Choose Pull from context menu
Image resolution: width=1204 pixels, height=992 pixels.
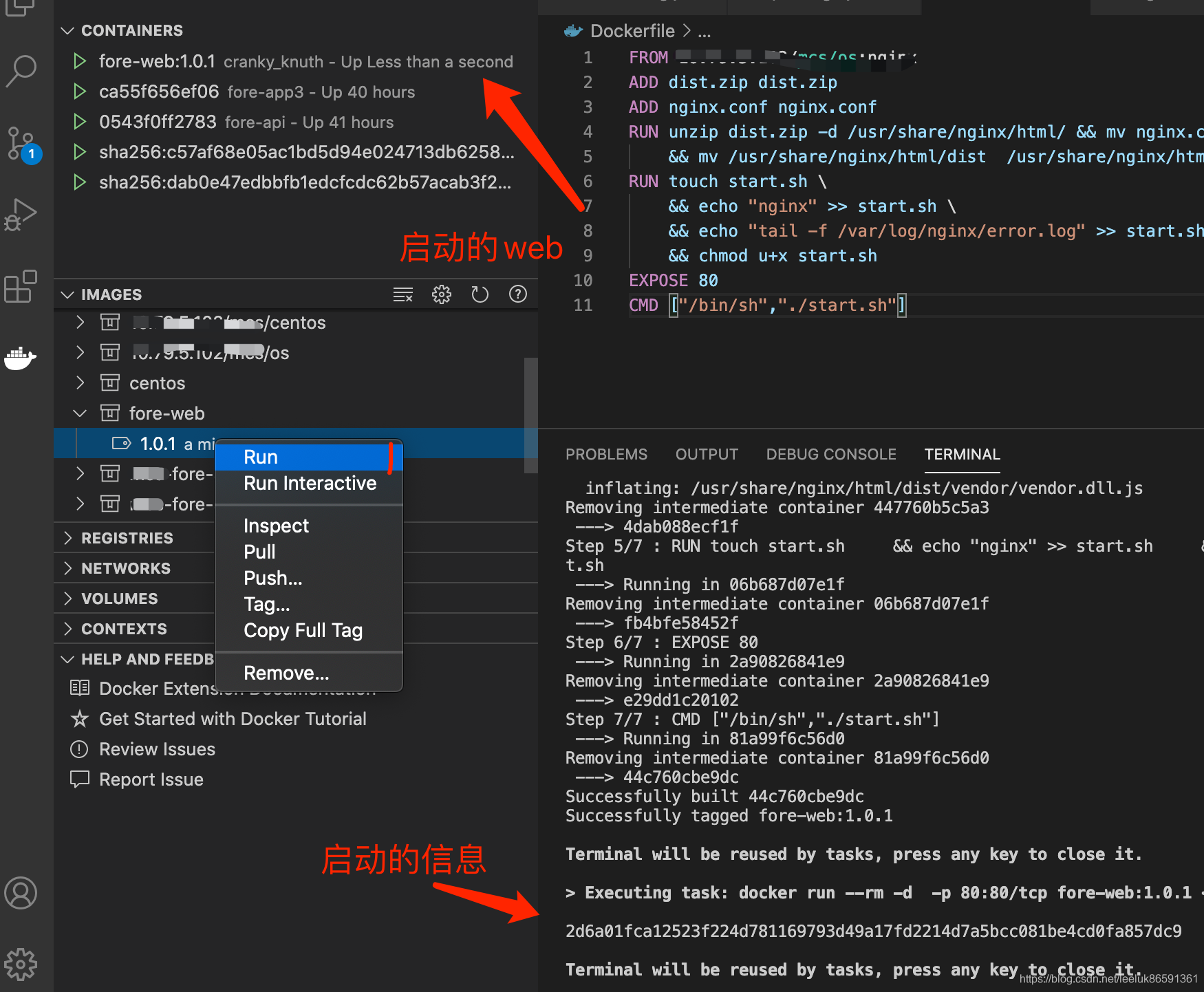coord(309,552)
